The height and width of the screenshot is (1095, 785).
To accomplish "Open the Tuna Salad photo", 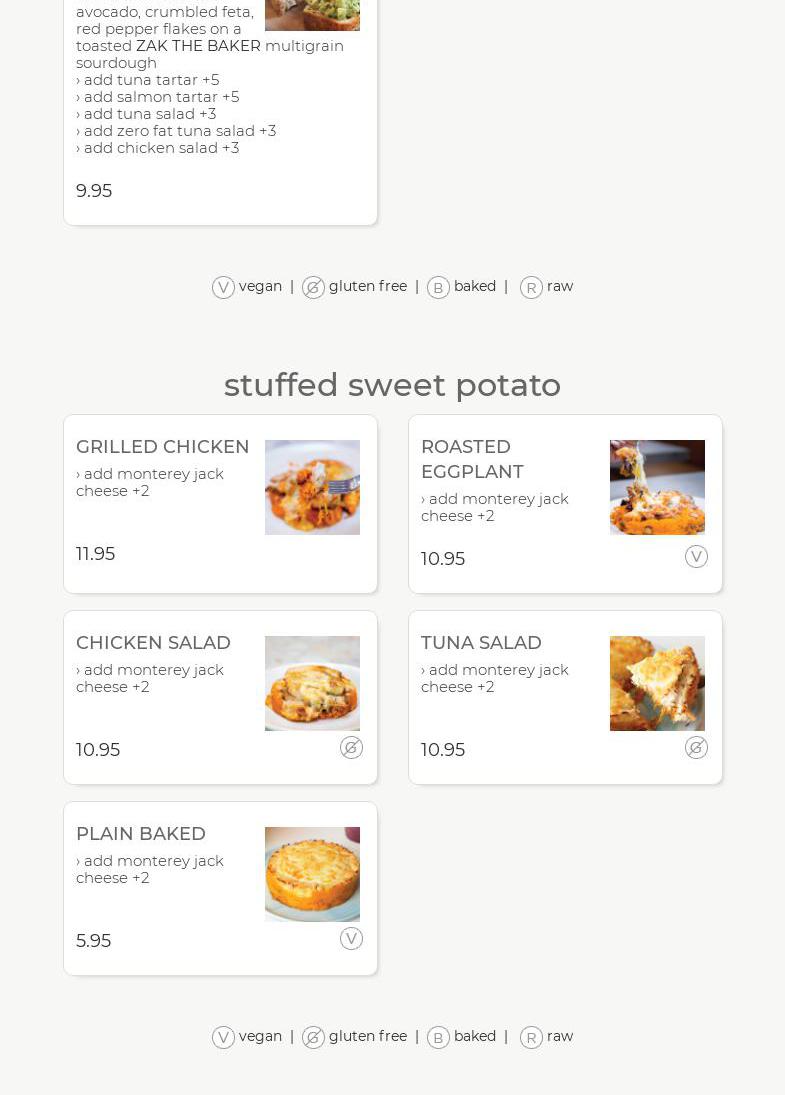I will [657, 683].
